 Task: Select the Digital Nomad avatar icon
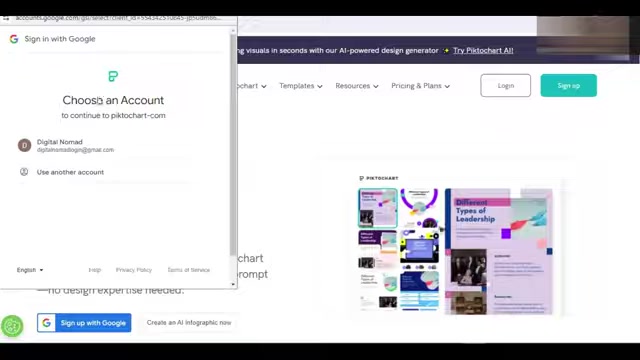(24, 145)
